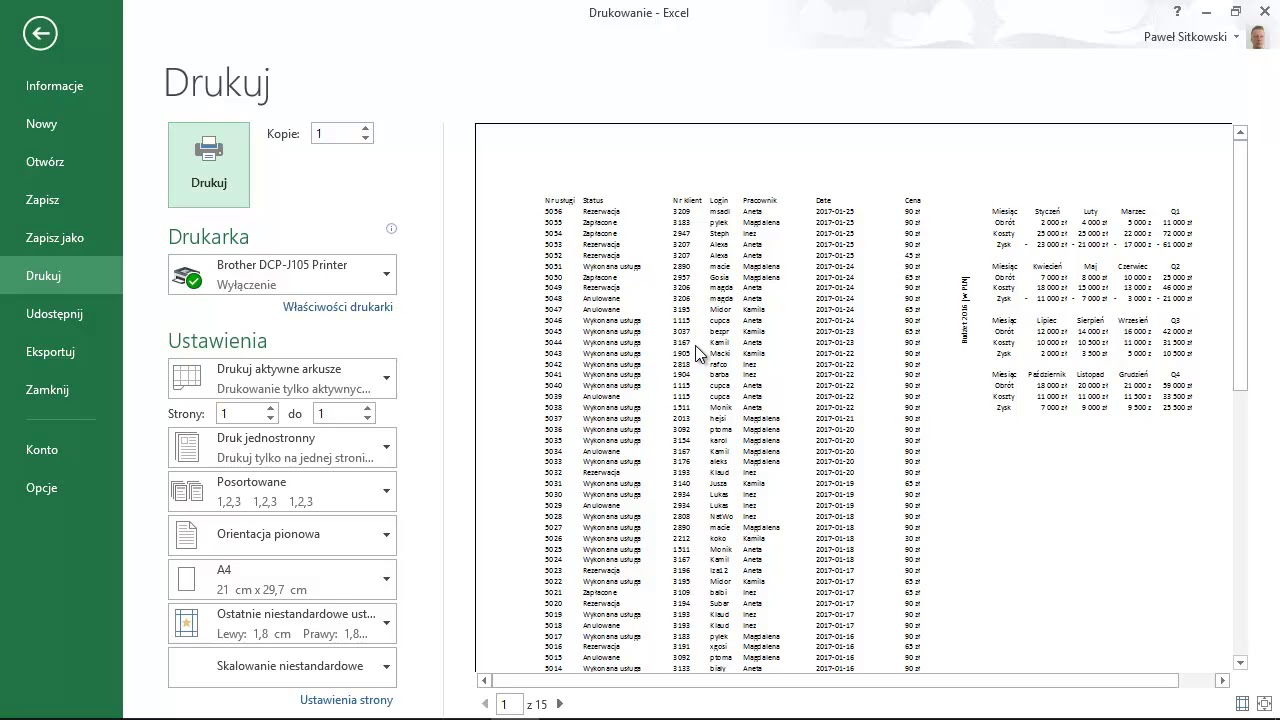Select Zapisz jako in sidebar
The image size is (1280, 720).
61,238
